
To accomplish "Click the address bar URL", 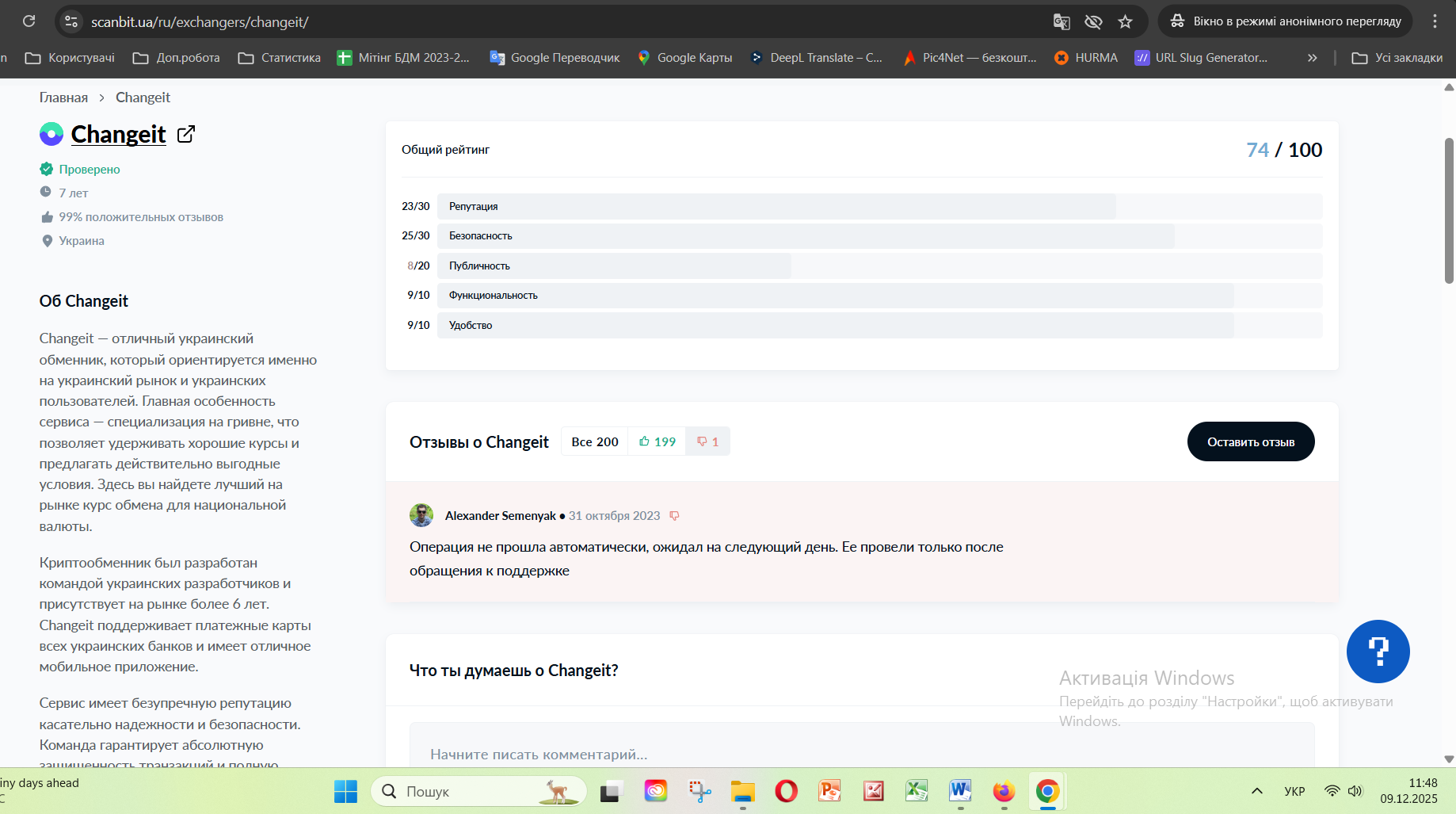I will (200, 22).
